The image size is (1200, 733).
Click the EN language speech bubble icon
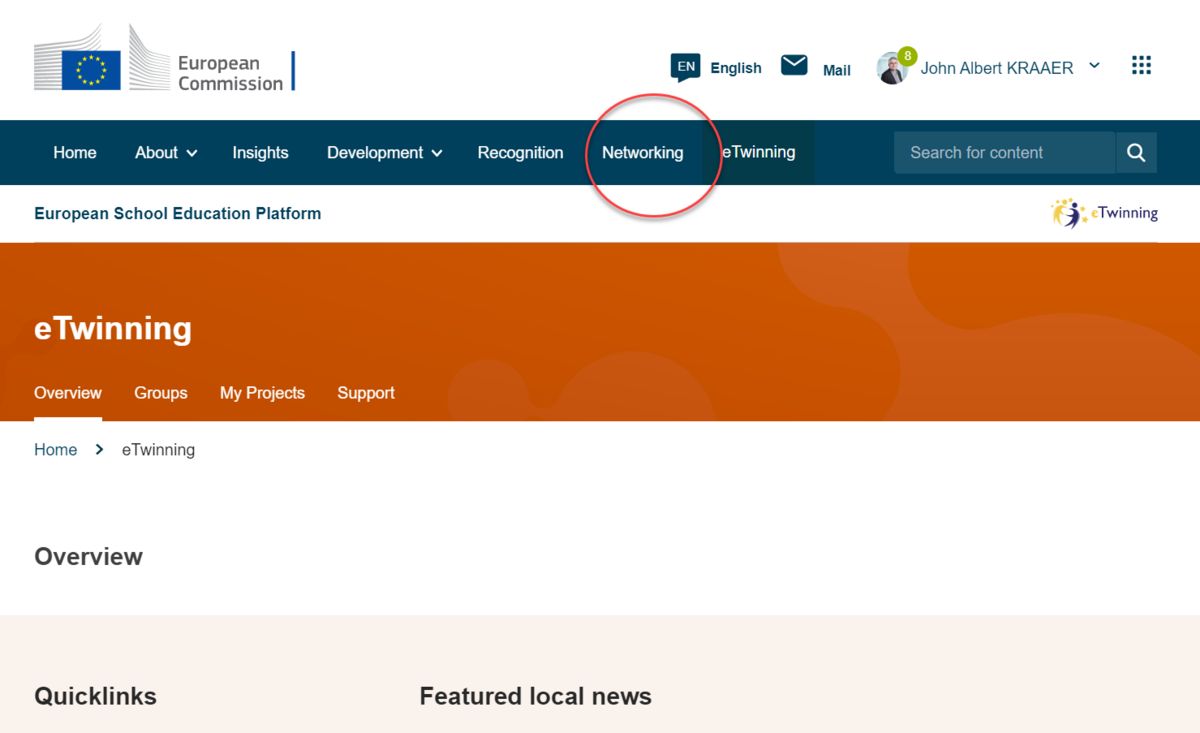pos(685,67)
